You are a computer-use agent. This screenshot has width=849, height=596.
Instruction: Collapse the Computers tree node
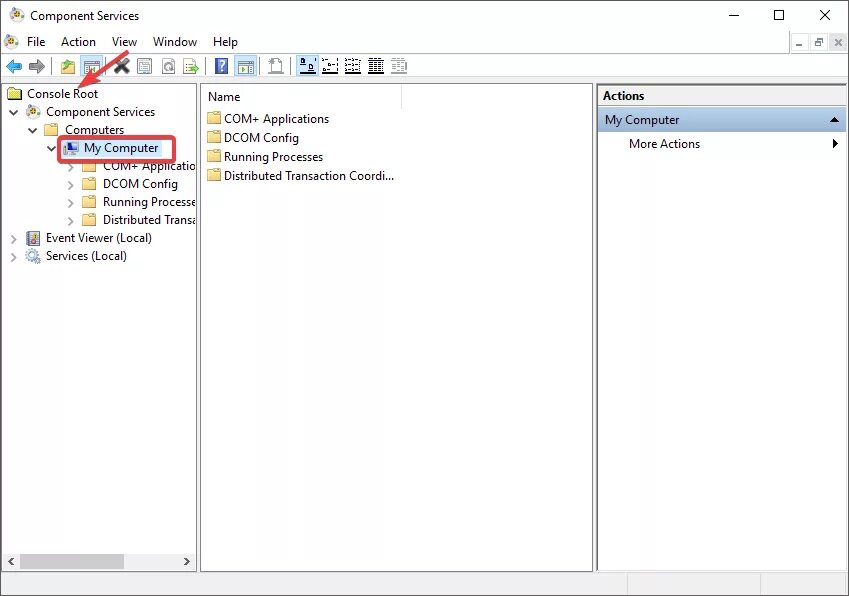tap(33, 130)
